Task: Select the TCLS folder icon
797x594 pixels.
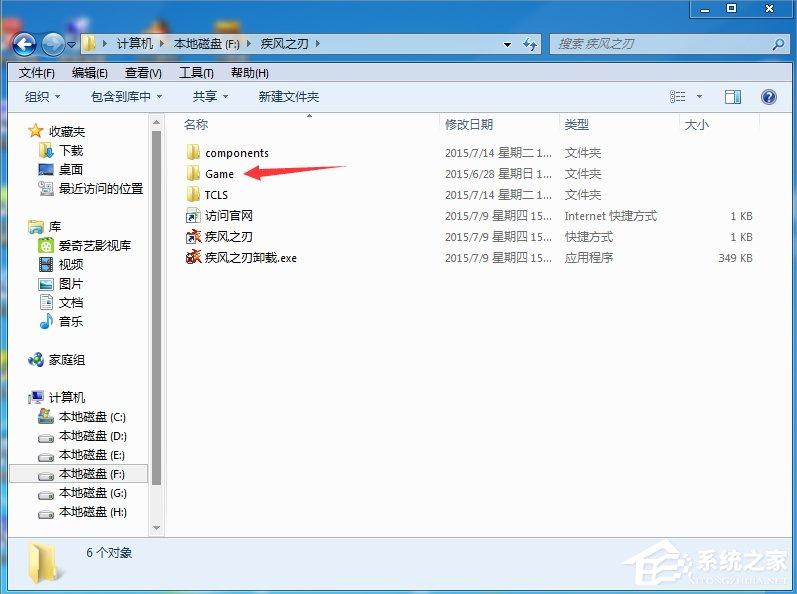Action: point(193,195)
